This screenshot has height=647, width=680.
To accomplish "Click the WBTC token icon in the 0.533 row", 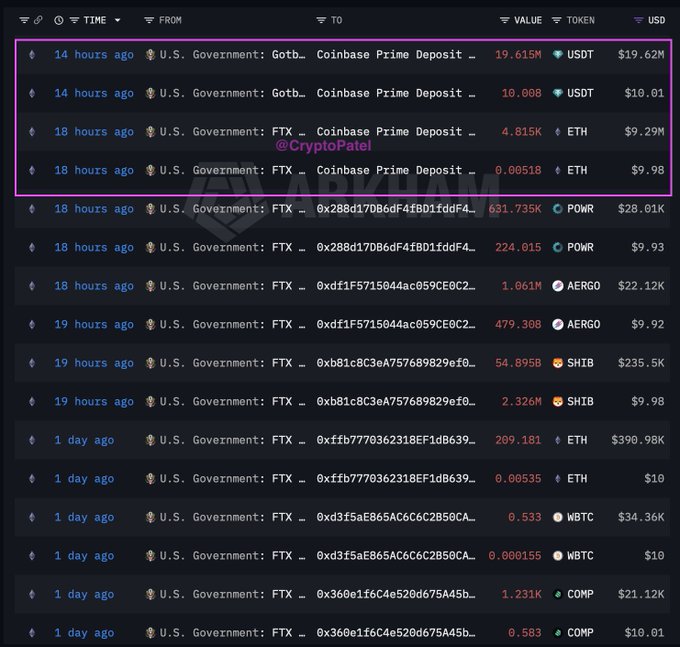I will click(558, 517).
